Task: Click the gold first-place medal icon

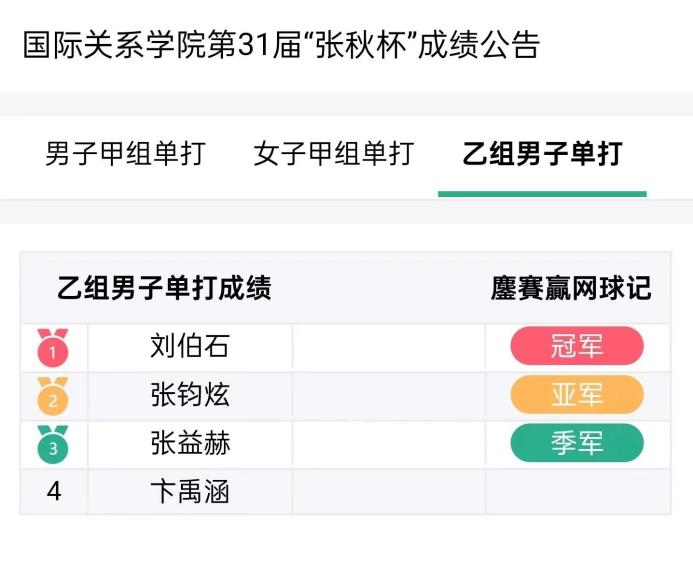Action: [x=53, y=347]
